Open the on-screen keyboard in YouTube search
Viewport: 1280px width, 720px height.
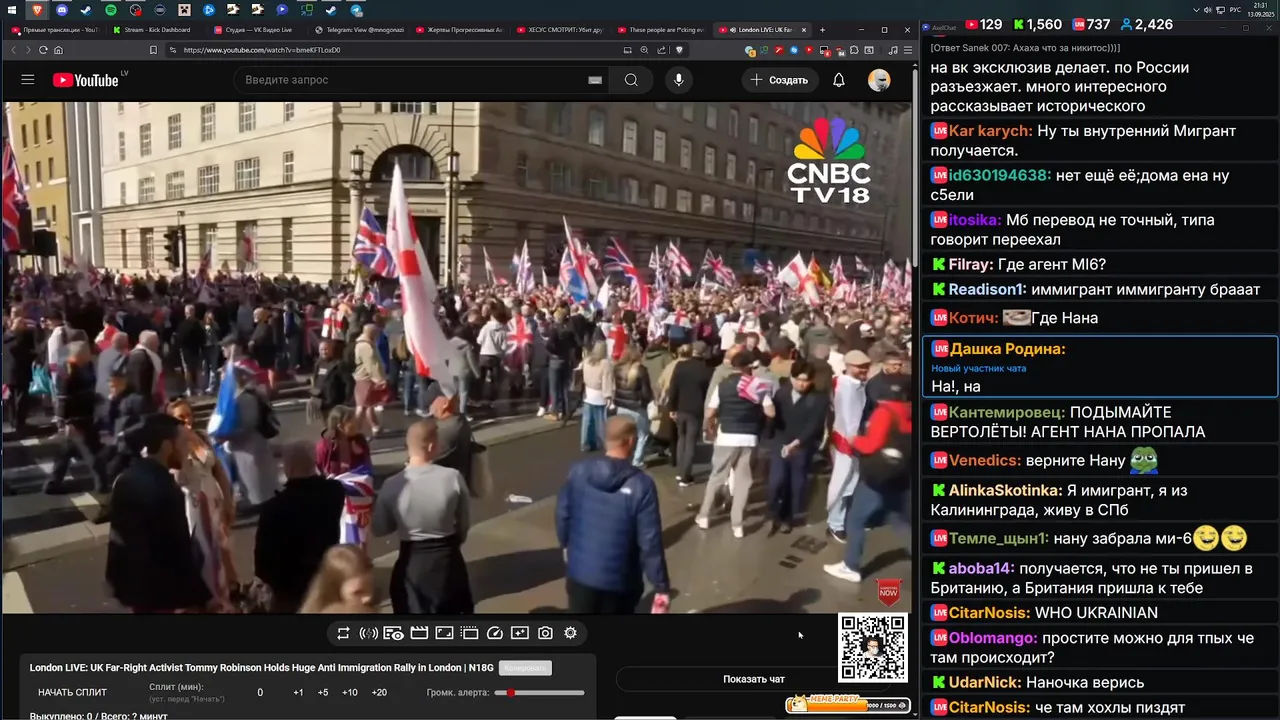point(595,80)
